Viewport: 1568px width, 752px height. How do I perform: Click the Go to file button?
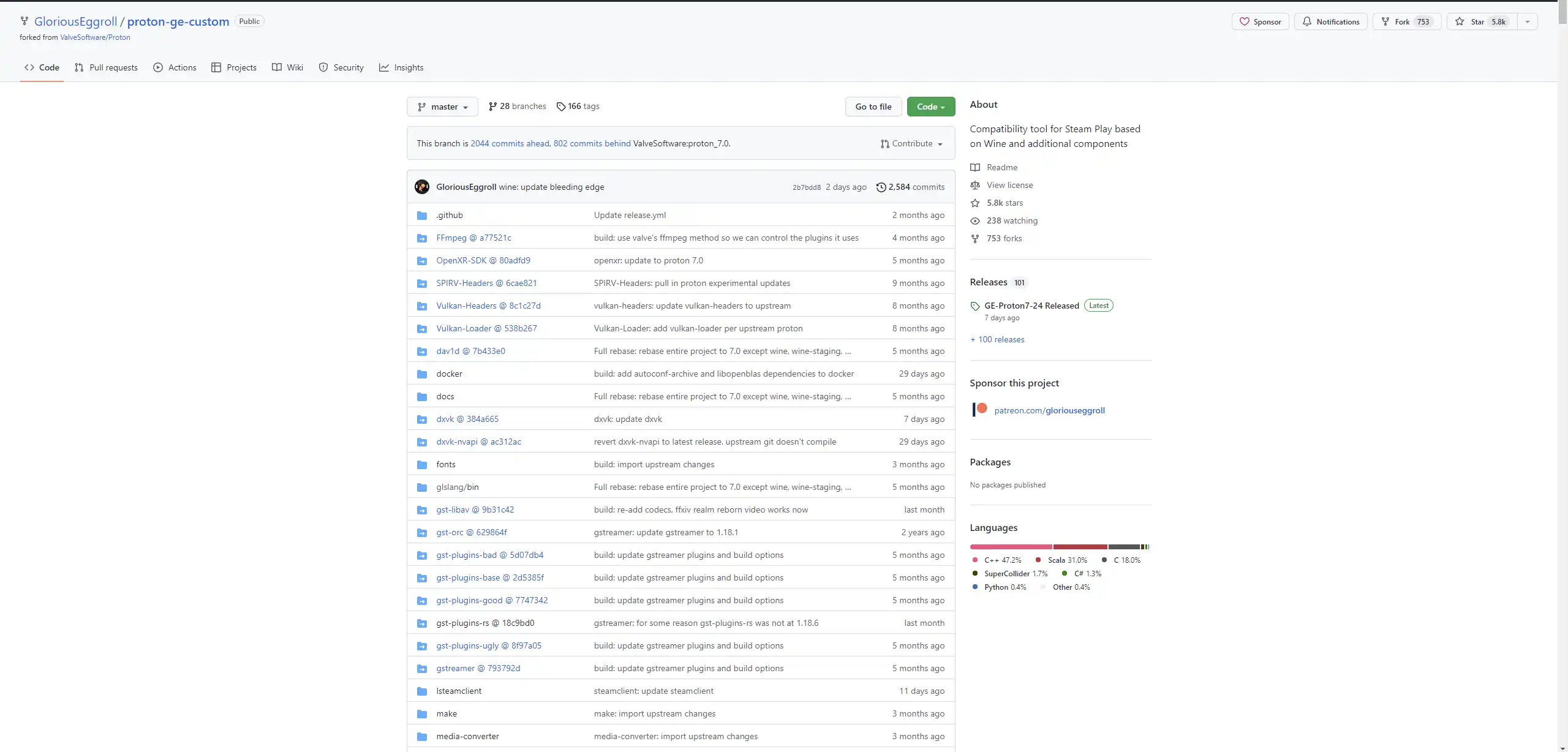[x=873, y=107]
